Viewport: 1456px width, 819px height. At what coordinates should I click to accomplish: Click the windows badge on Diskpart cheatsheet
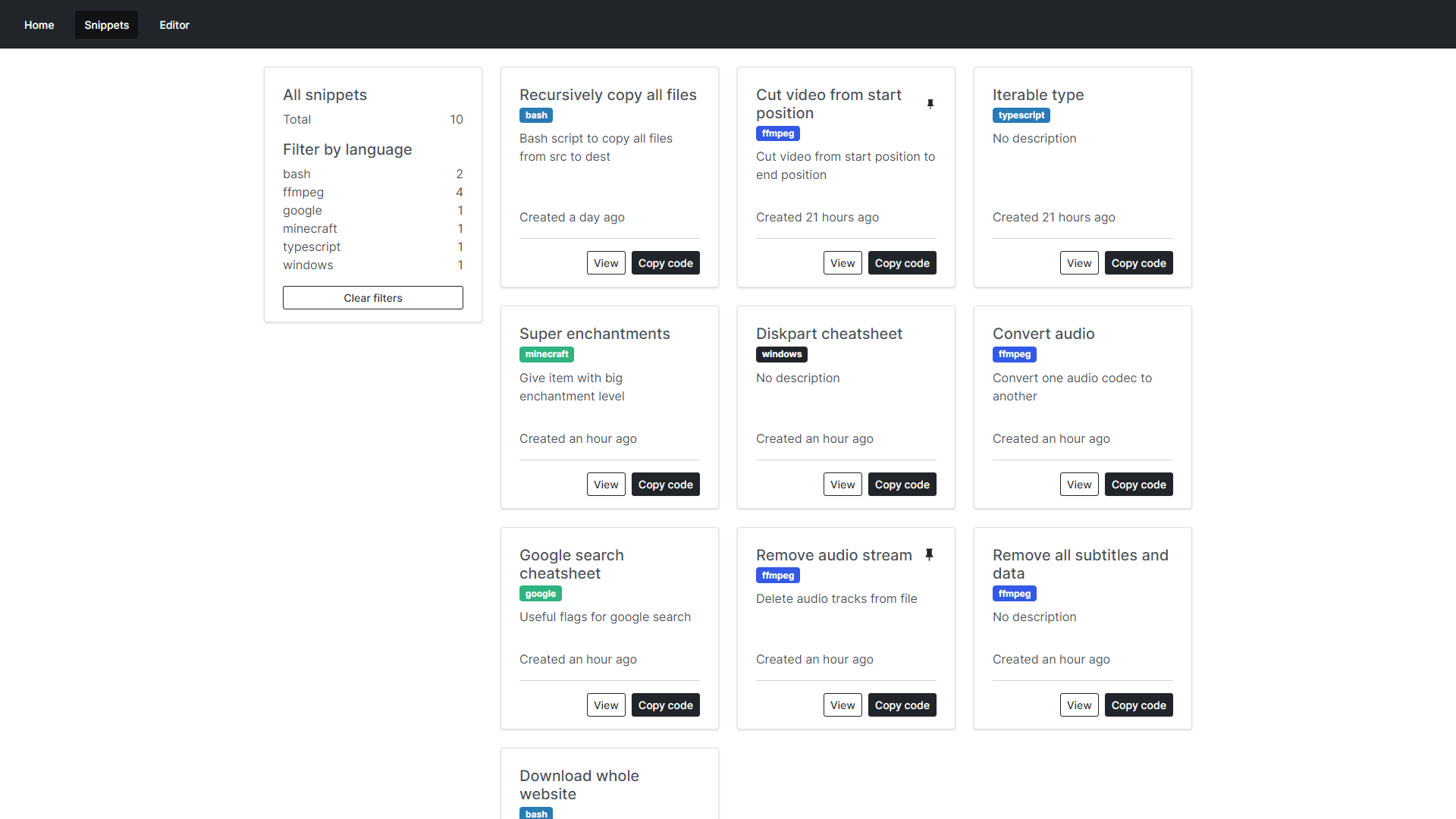pos(781,354)
